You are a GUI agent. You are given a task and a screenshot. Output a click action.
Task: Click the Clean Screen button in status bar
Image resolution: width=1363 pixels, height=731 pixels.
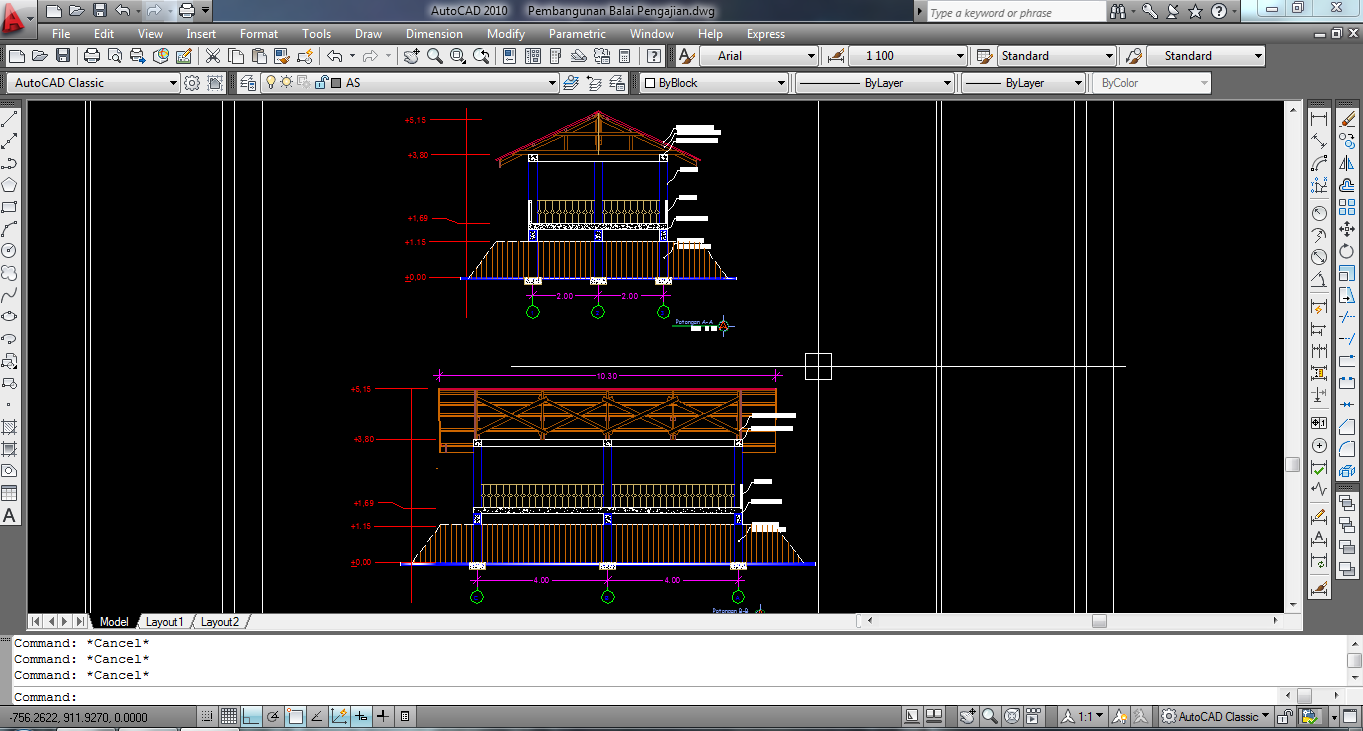click(x=1352, y=716)
